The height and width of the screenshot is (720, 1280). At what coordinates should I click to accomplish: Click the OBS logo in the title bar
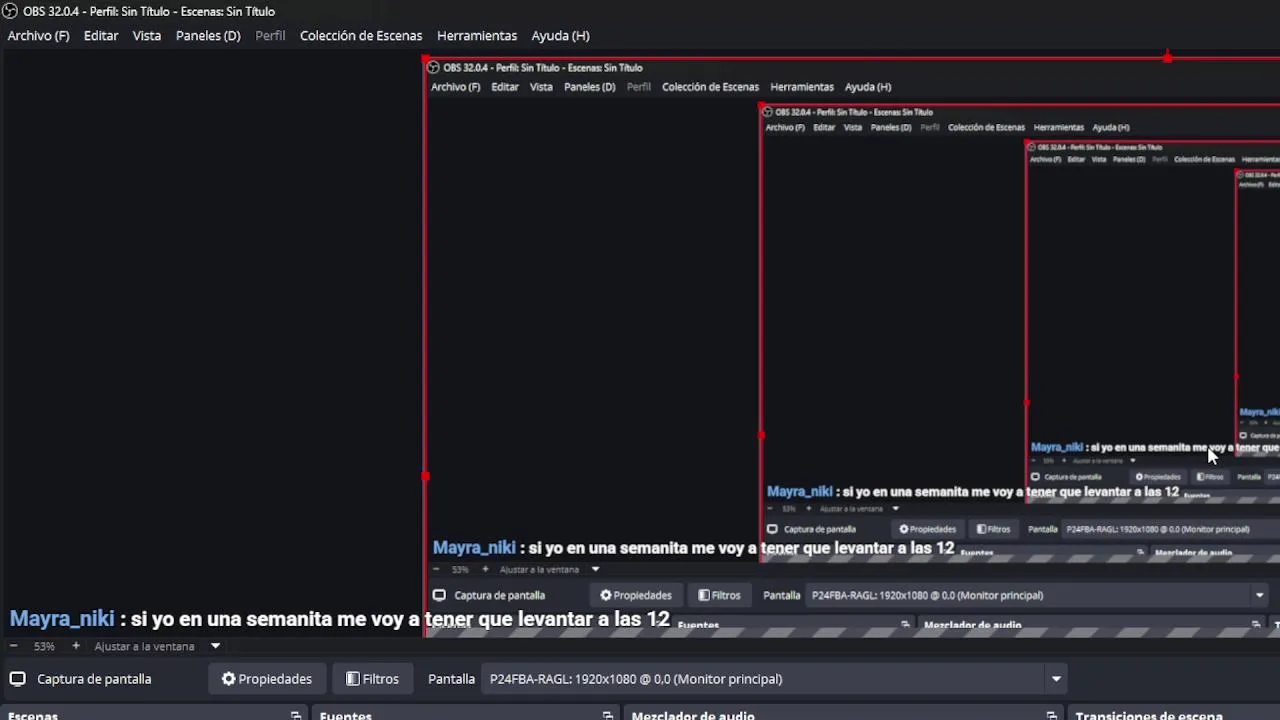coord(9,11)
